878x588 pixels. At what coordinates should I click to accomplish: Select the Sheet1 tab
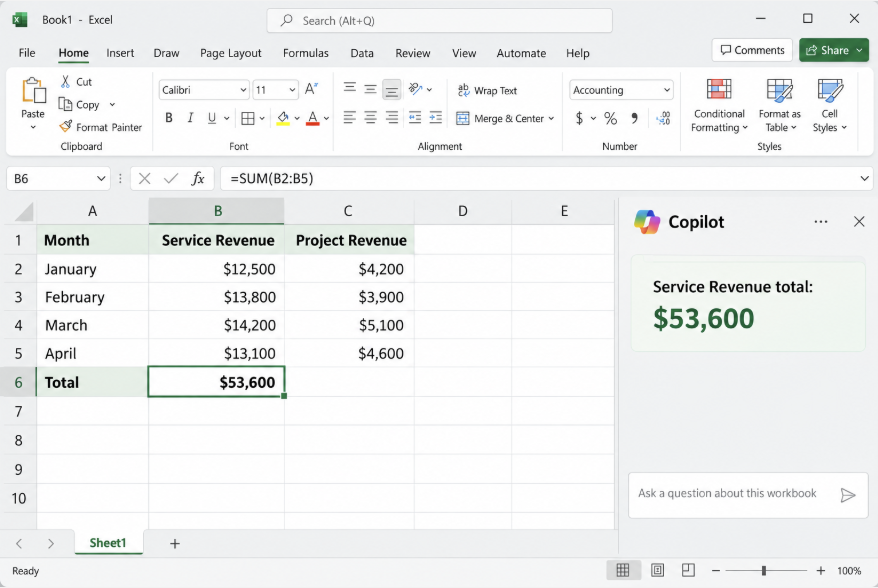click(108, 543)
